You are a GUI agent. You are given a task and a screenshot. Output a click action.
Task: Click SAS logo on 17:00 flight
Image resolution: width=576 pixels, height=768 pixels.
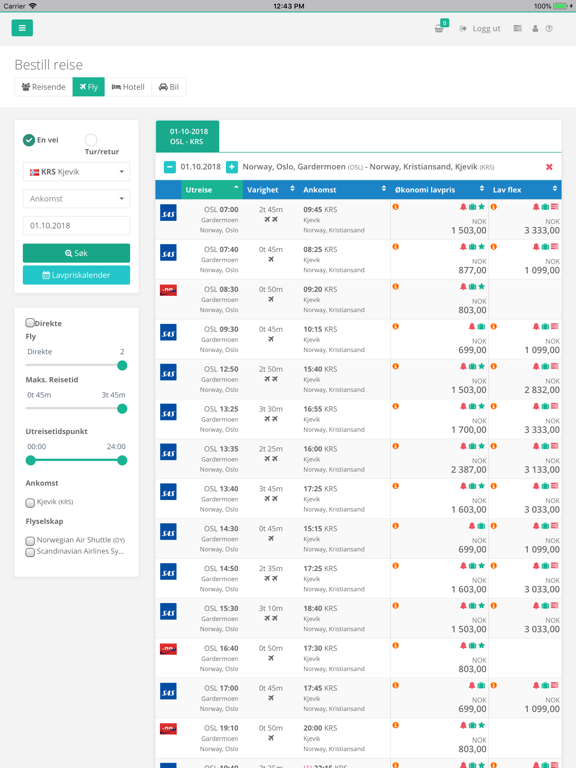pyautogui.click(x=168, y=692)
